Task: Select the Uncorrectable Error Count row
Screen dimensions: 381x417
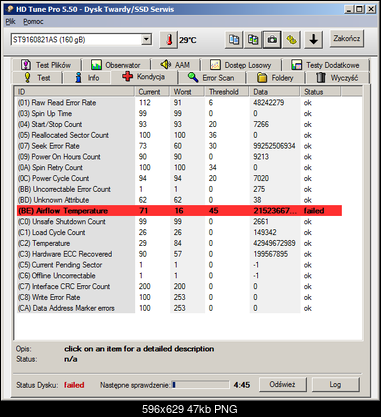Action: click(x=179, y=189)
